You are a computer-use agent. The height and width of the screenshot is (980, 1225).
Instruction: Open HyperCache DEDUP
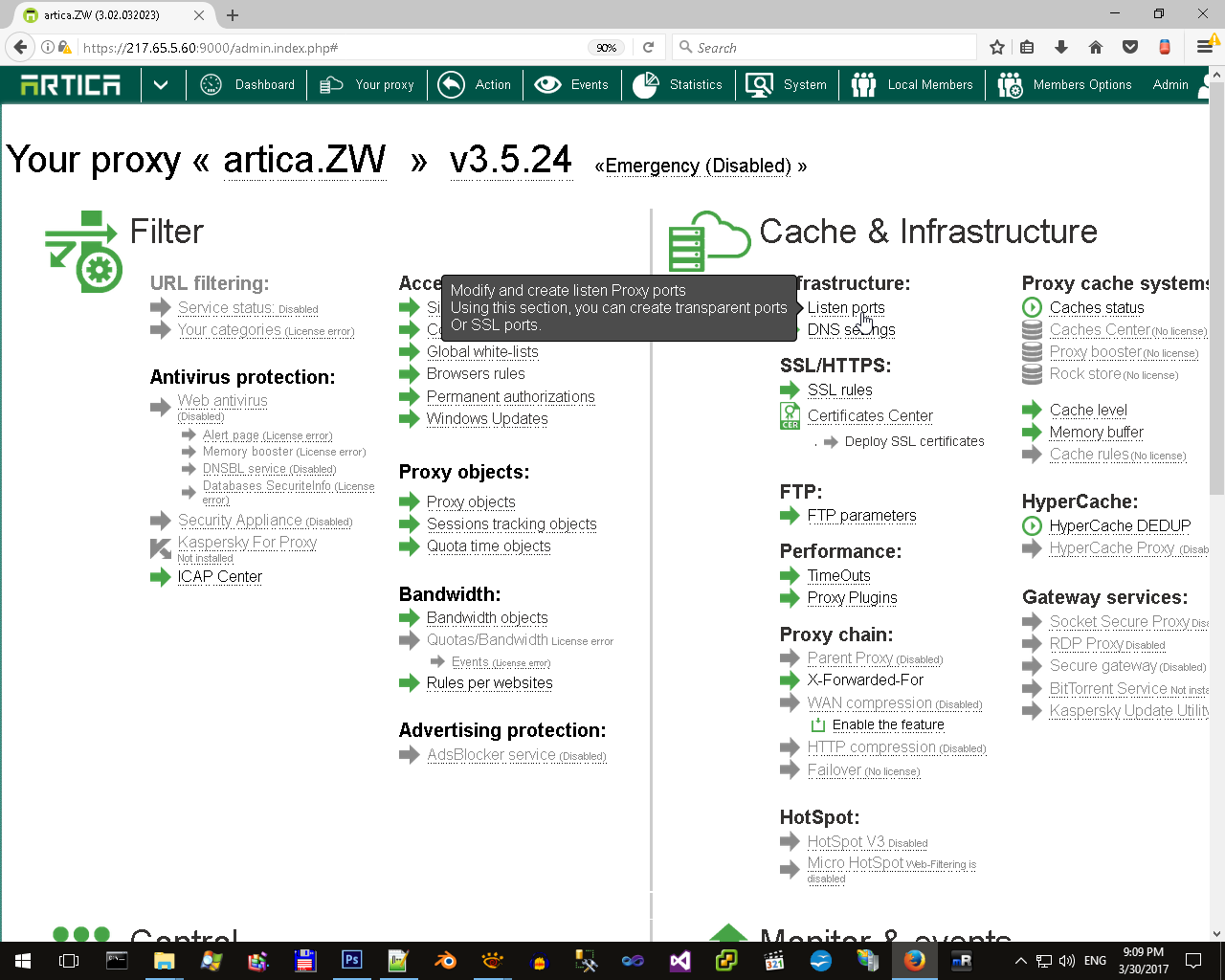(1121, 526)
